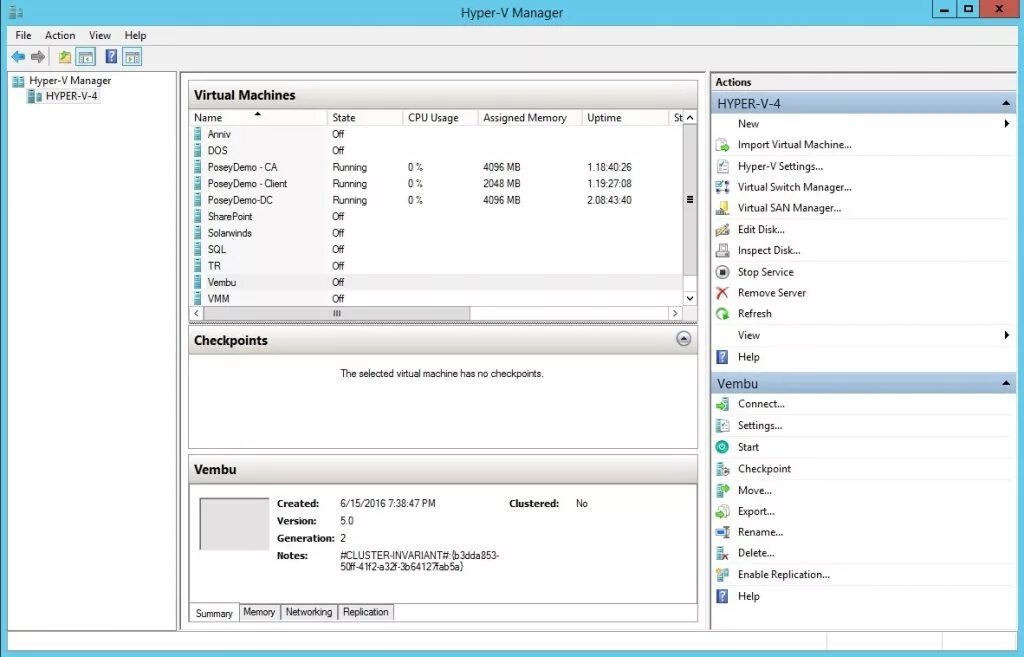Expand the New submenu arrow

click(x=1006, y=124)
